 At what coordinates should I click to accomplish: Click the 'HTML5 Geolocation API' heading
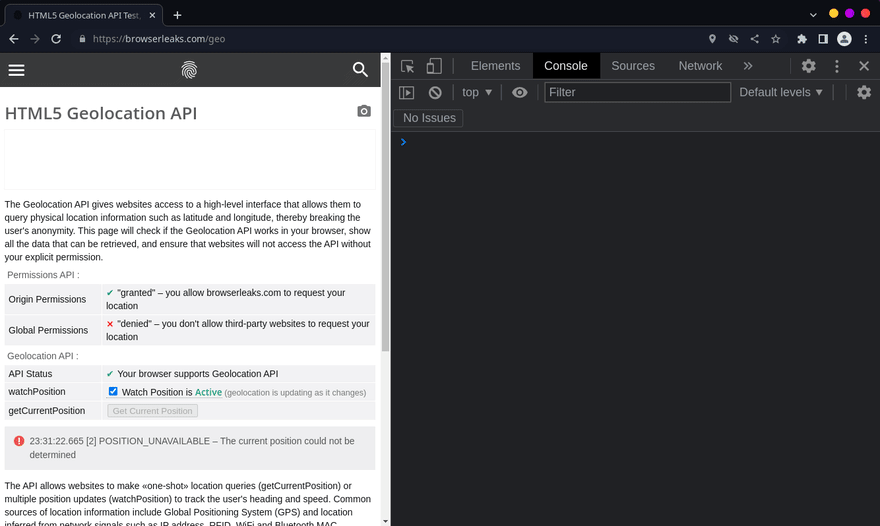(x=101, y=113)
